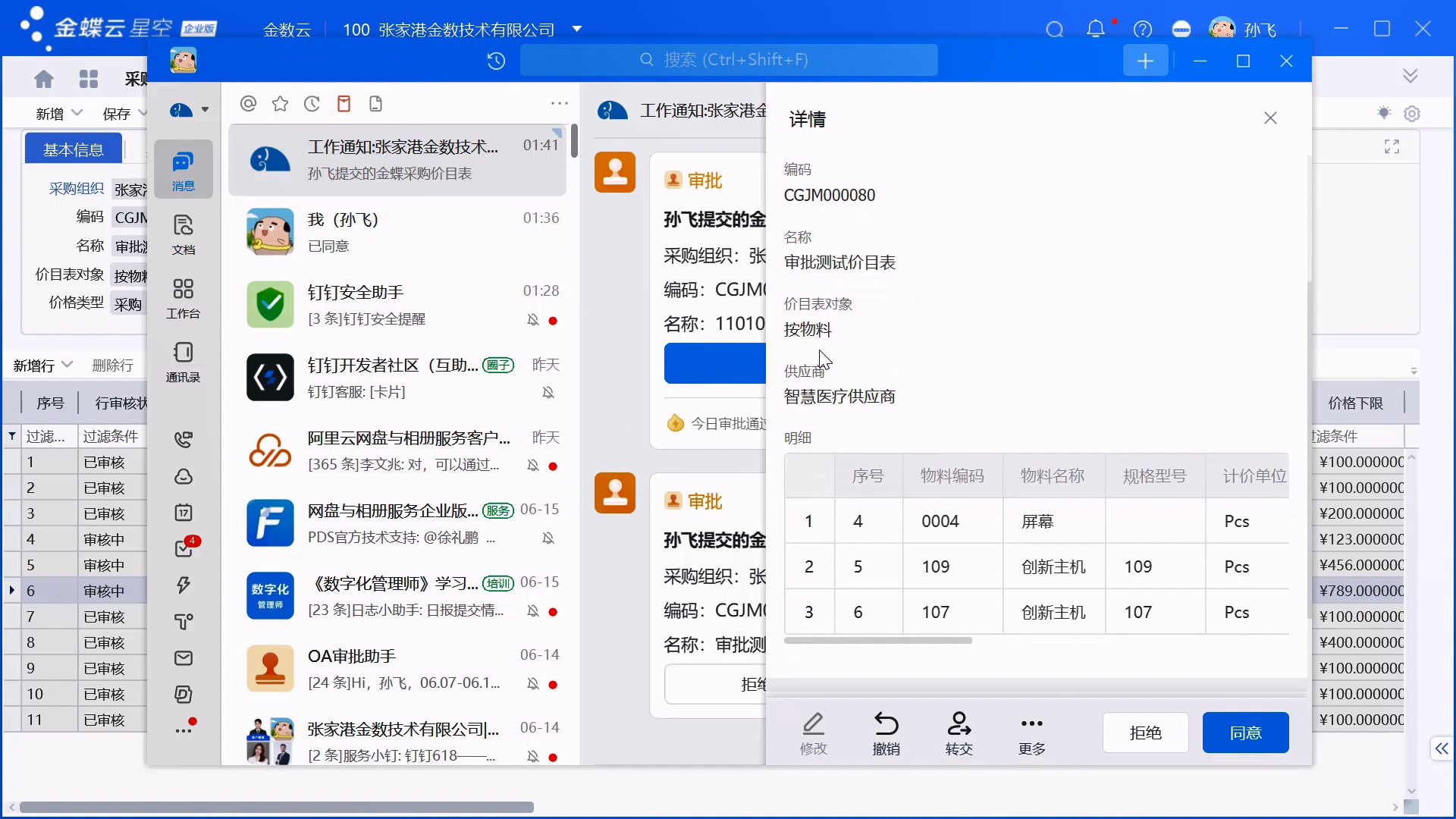Click the lightbulb icon in the Kingdee toolbar
1456x819 pixels.
pyautogui.click(x=1384, y=113)
